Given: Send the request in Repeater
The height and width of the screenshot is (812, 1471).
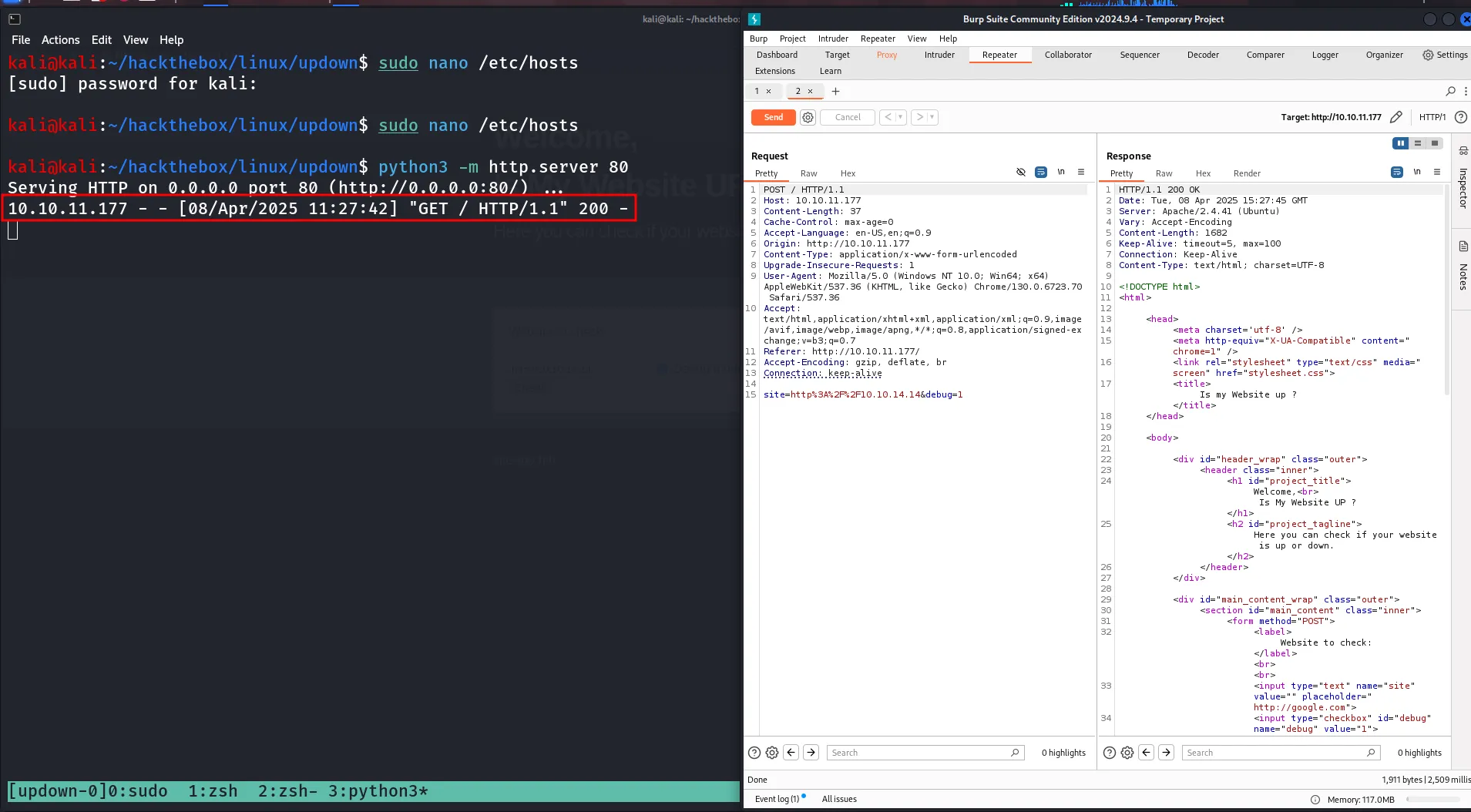Looking at the screenshot, I should [774, 117].
